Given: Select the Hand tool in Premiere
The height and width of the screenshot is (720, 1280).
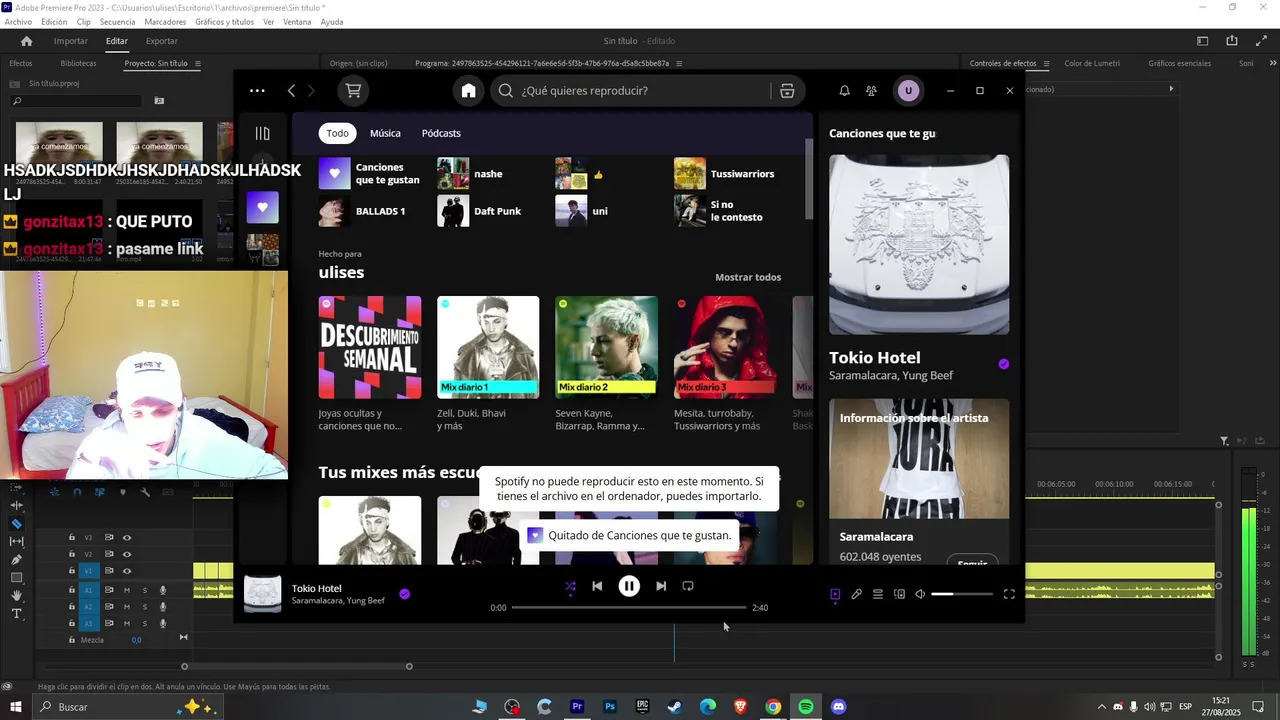Looking at the screenshot, I should tap(16, 596).
